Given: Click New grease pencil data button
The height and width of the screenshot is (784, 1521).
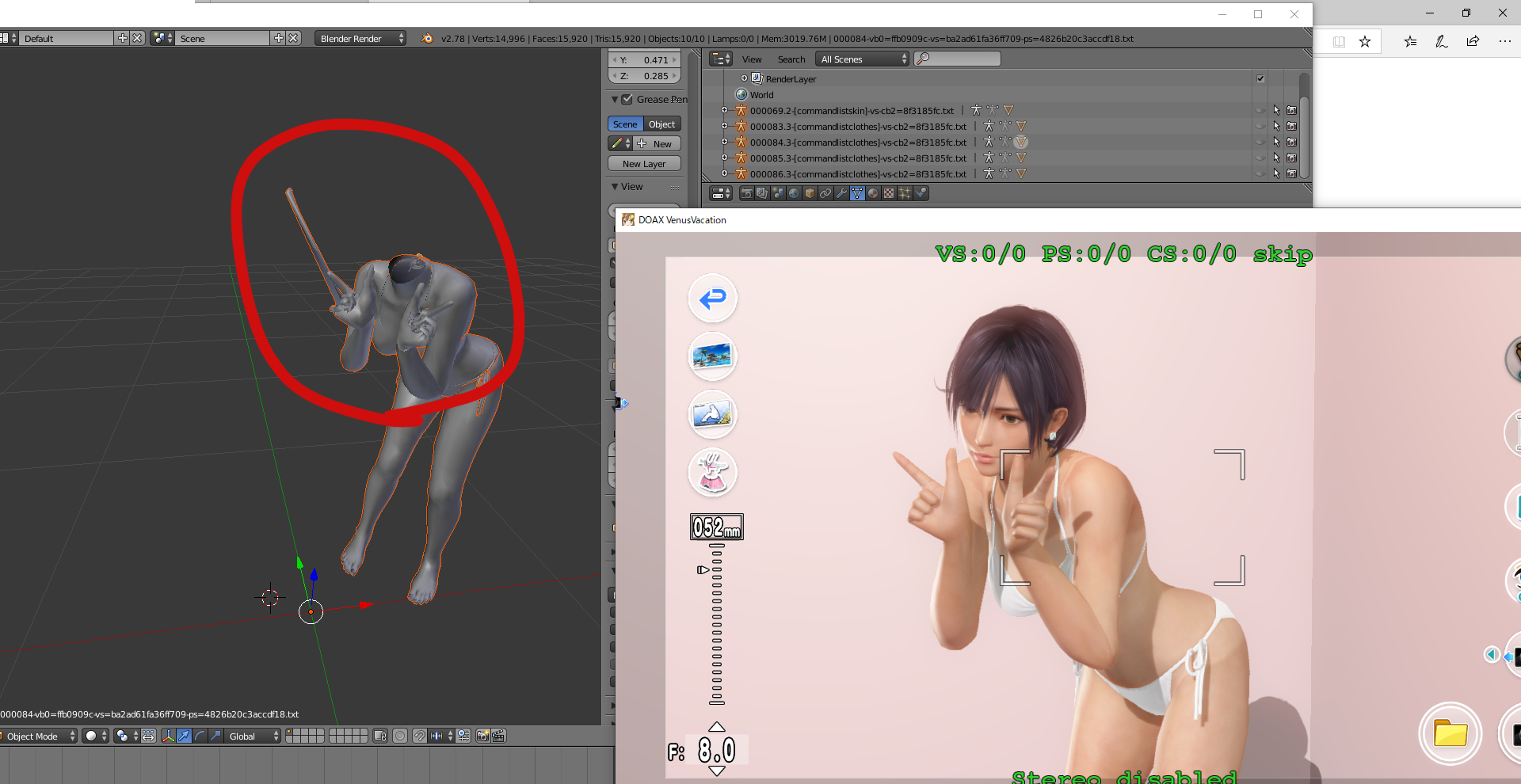Looking at the screenshot, I should [658, 144].
